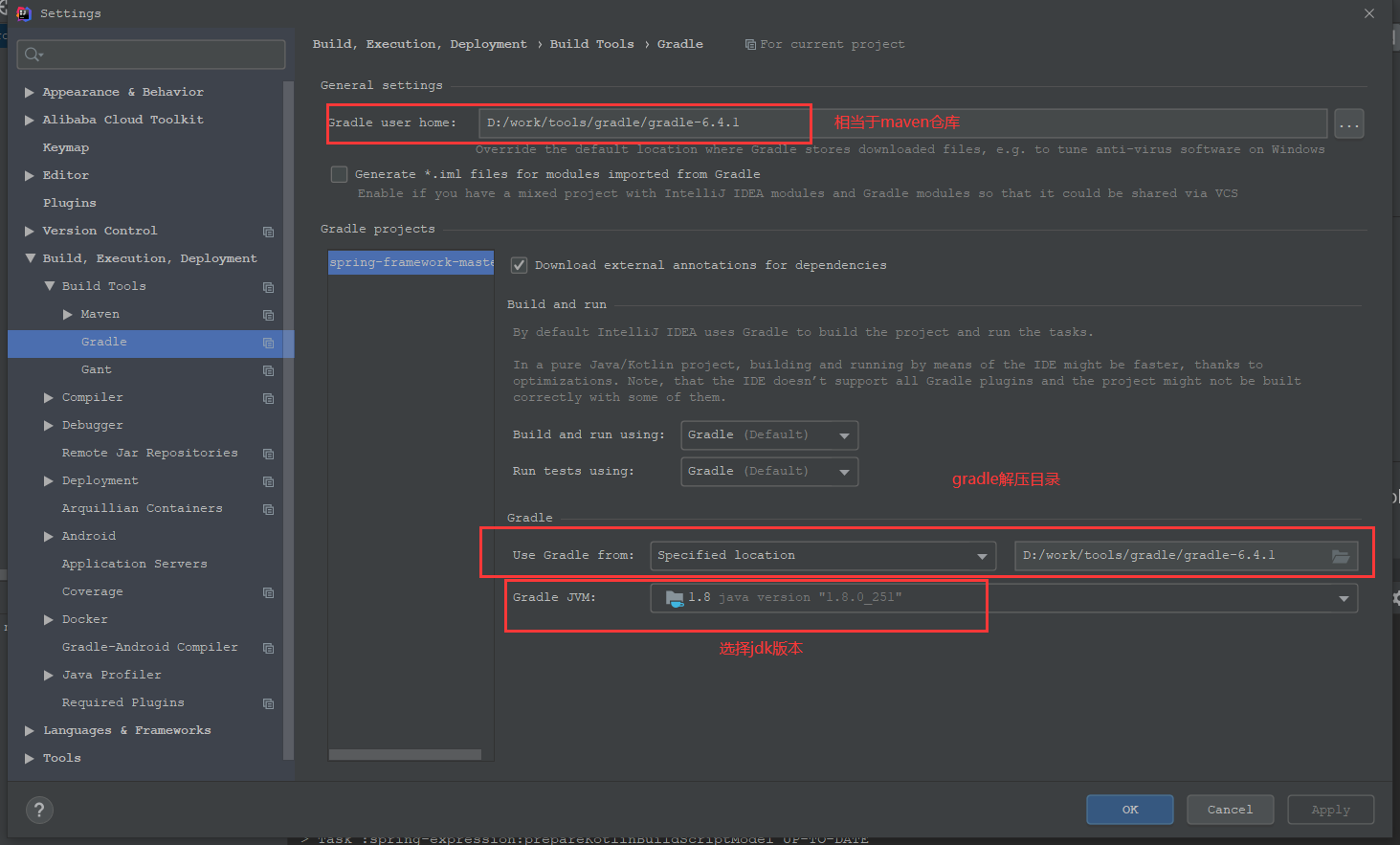Open Tools settings section
Screen dimensions: 1400x845
(62, 758)
